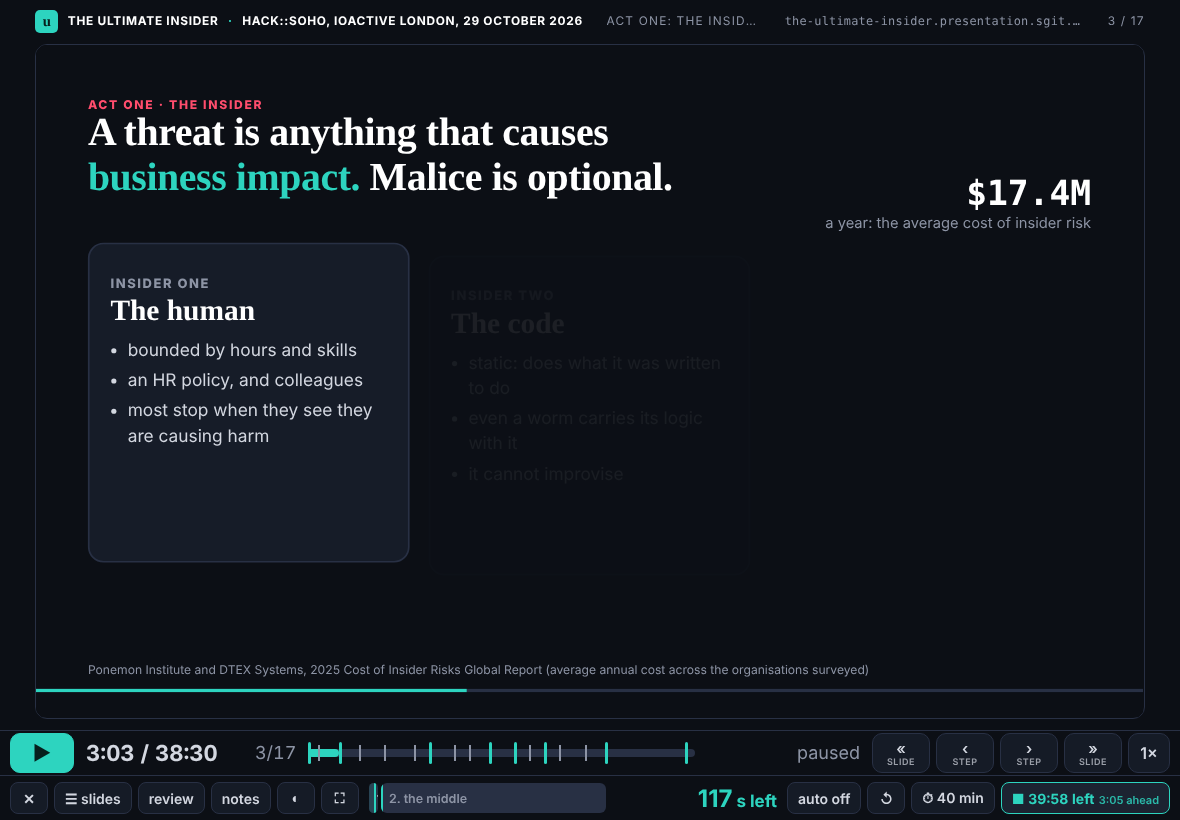Open the slides list panel

coord(93,798)
